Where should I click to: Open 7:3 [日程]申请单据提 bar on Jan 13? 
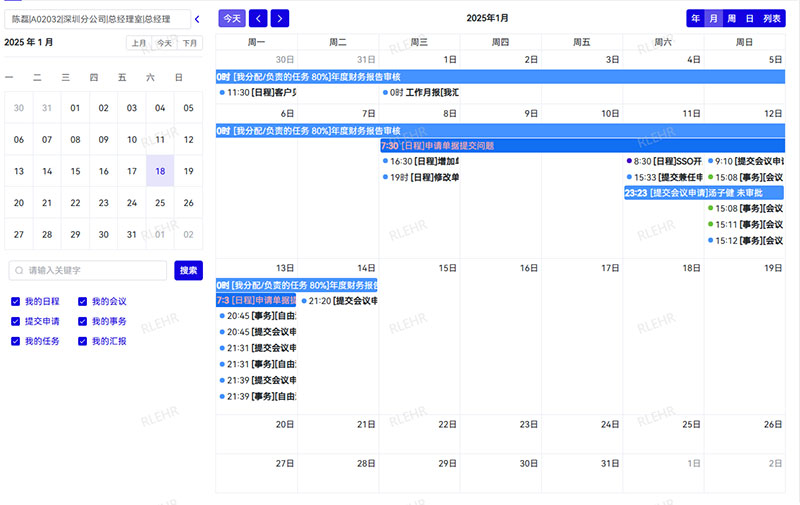256,300
